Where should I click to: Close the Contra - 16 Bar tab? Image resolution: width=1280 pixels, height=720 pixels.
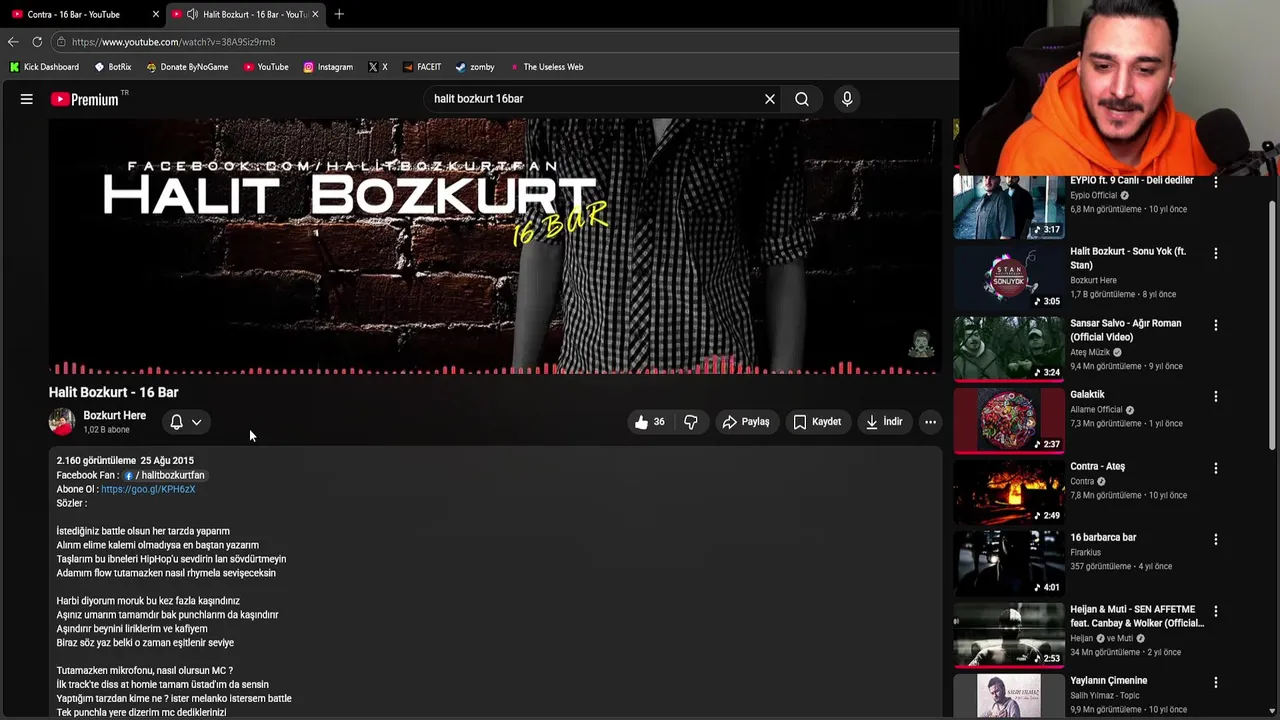[x=155, y=14]
